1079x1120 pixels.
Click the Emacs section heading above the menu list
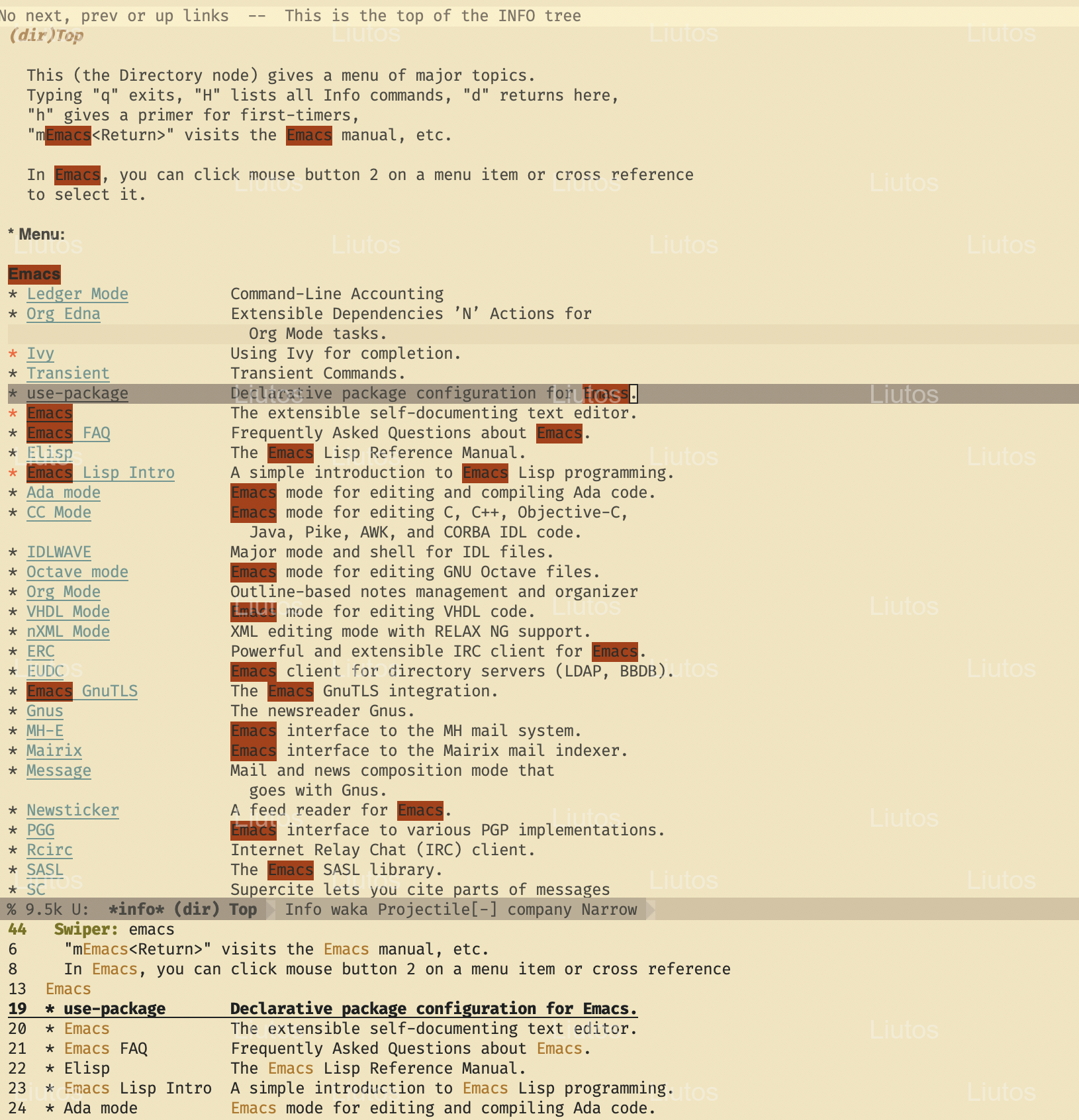tap(34, 274)
